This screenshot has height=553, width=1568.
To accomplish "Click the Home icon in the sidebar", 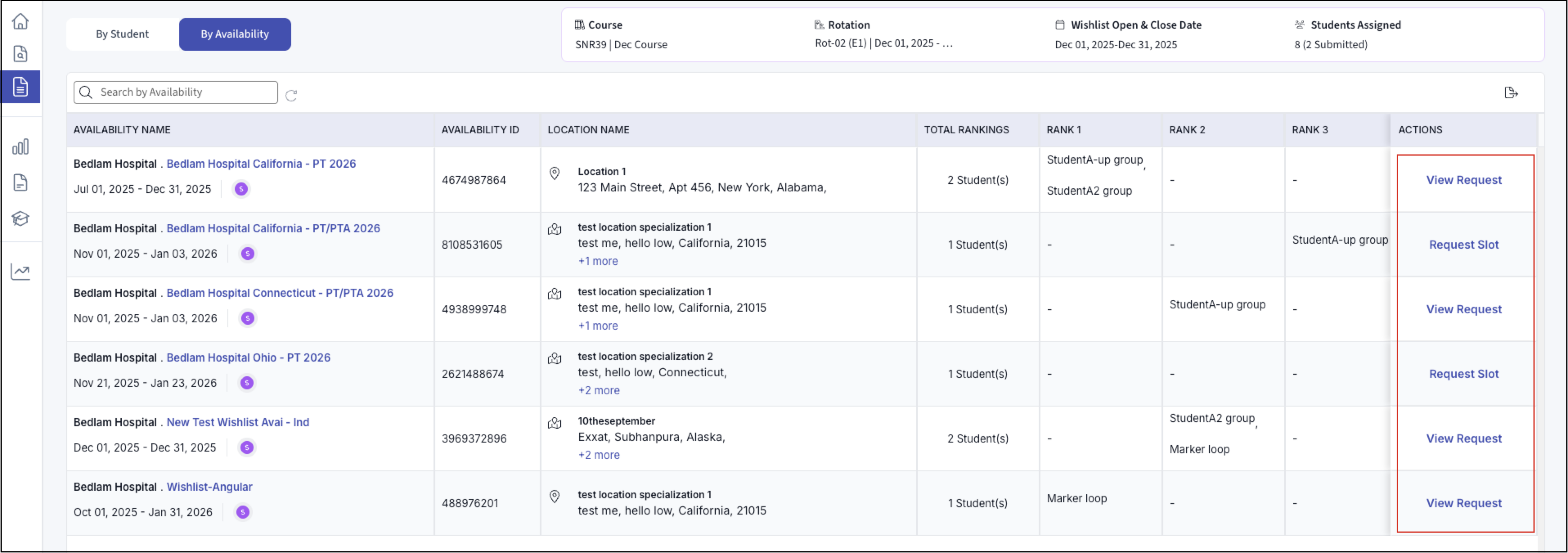I will click(x=20, y=21).
